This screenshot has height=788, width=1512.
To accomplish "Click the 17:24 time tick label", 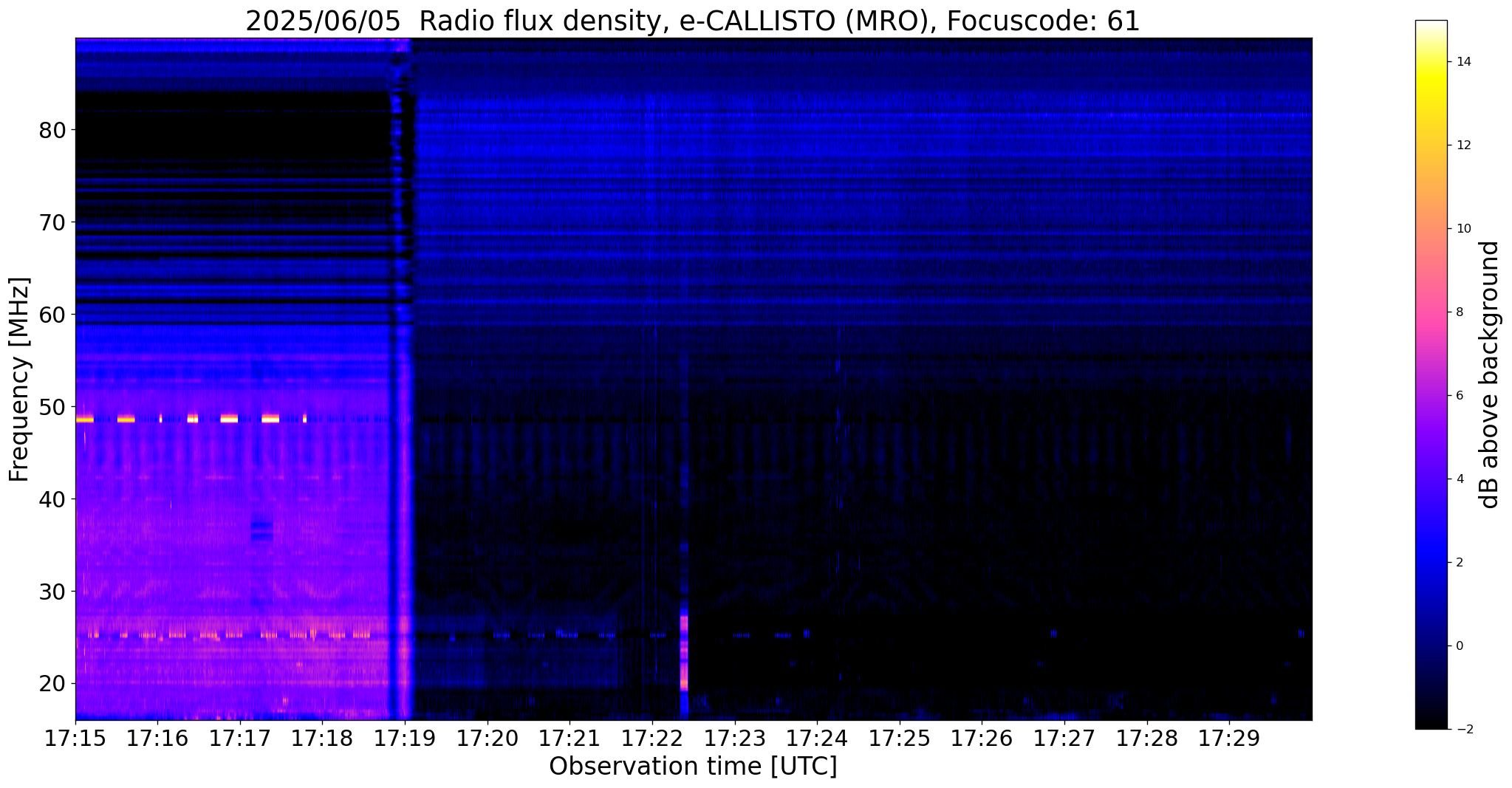I will (817, 739).
